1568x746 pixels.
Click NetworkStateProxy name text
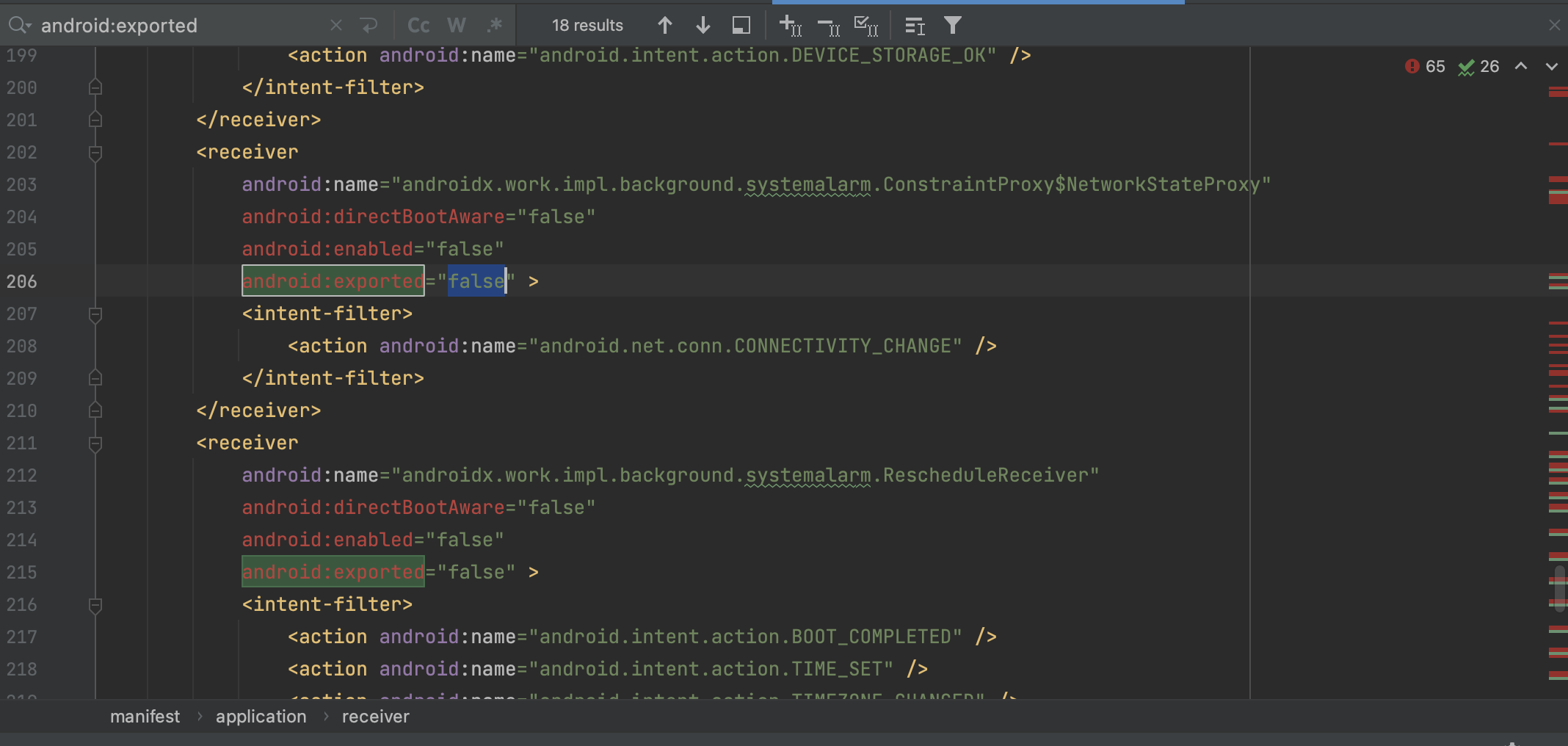point(1163,184)
